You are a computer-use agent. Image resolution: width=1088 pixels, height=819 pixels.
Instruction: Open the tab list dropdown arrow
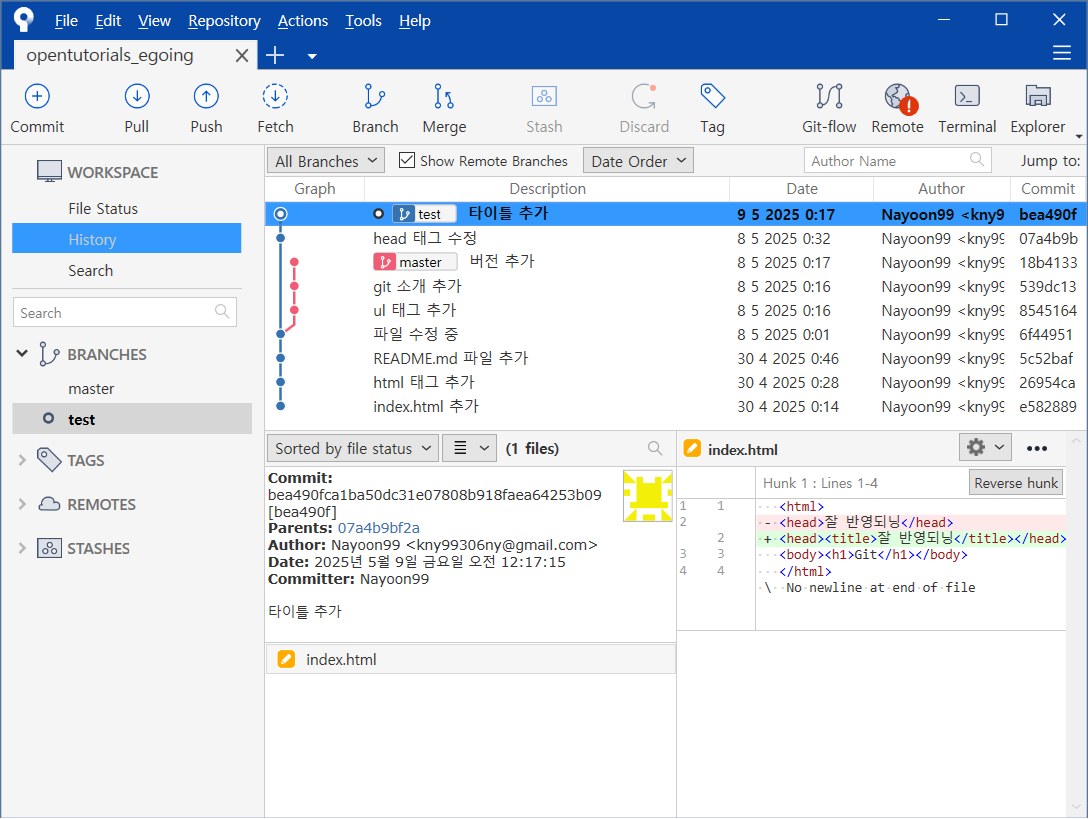[x=312, y=56]
